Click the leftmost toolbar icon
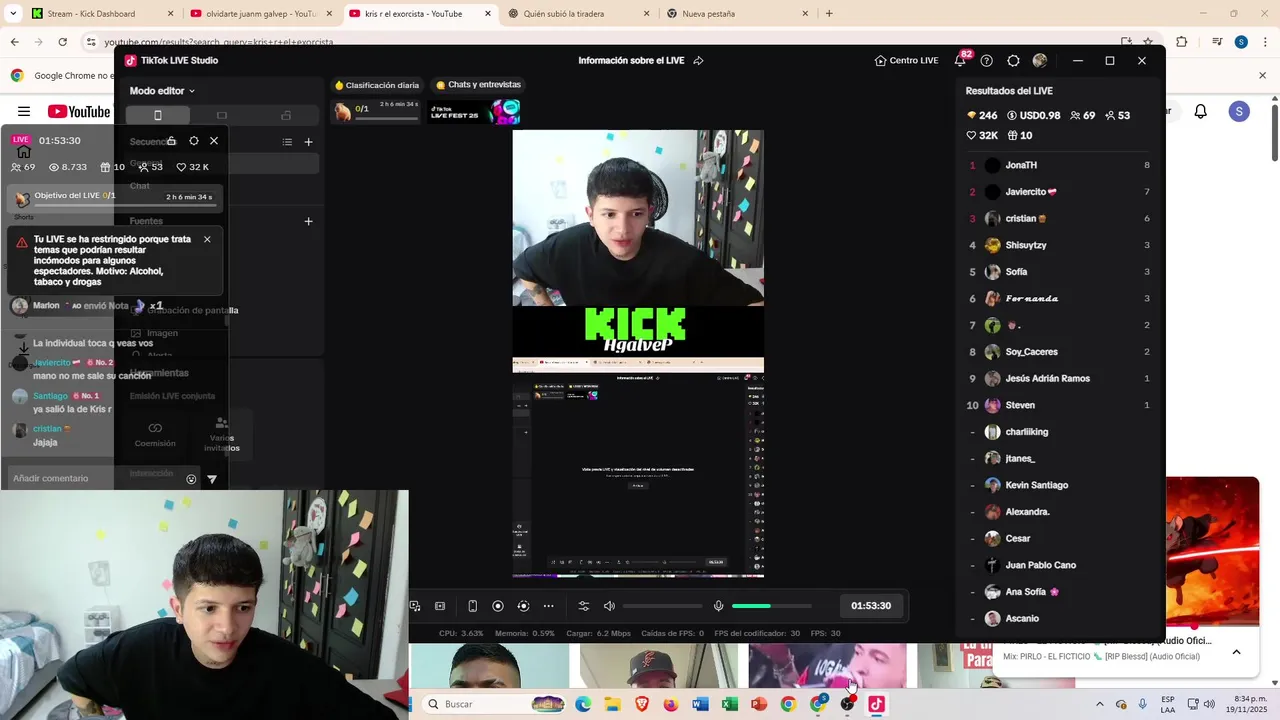Viewport: 1280px width, 720px height. click(x=415, y=606)
